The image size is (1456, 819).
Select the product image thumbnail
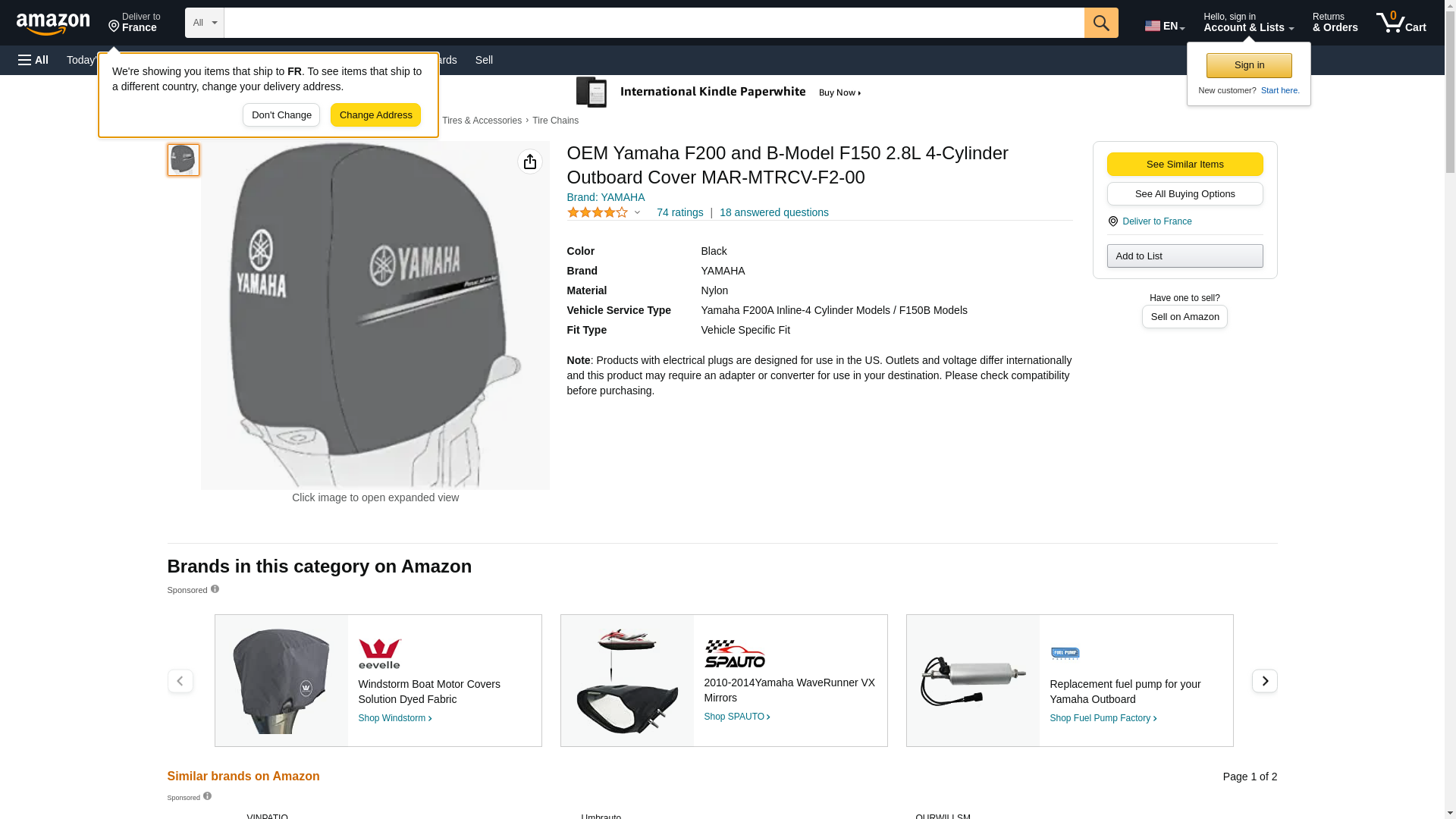pos(184,160)
